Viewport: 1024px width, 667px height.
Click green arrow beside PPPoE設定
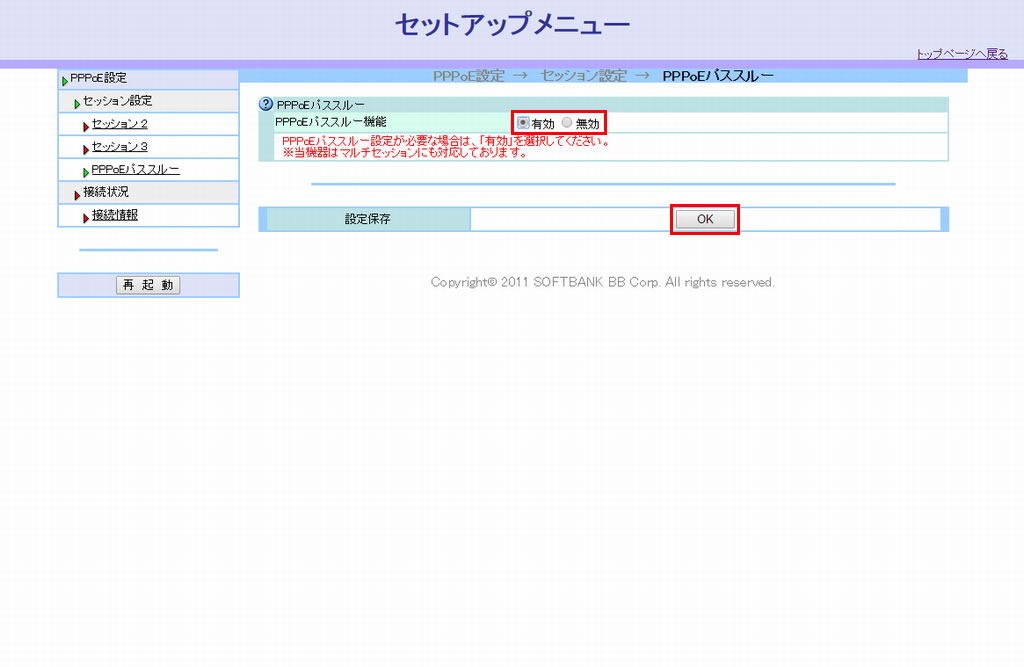coord(65,81)
